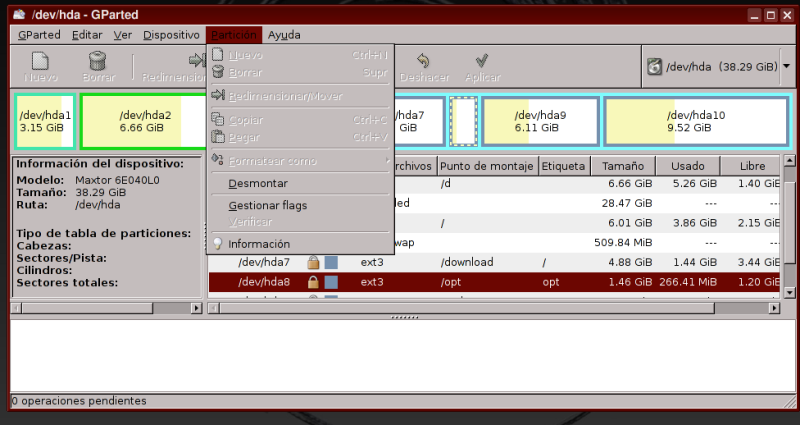Click the lightbulb icon beside Información
The width and height of the screenshot is (800, 425).
tap(217, 244)
